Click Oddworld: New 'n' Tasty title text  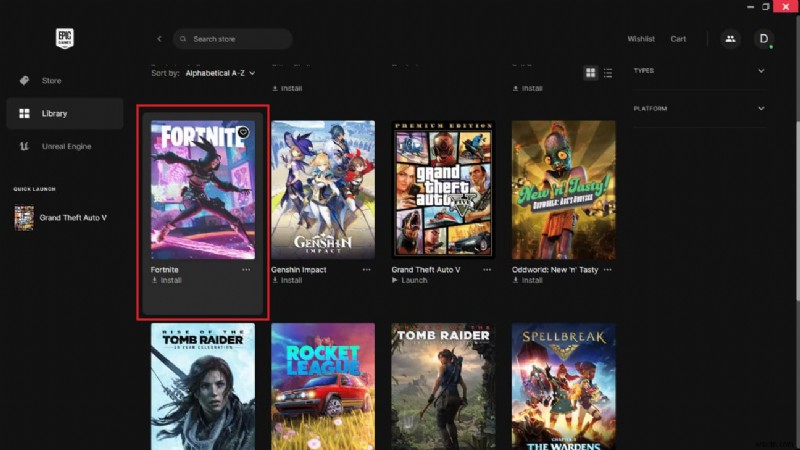[555, 270]
